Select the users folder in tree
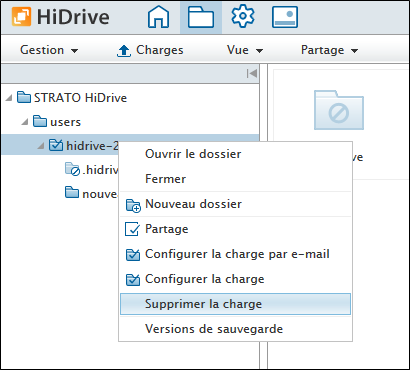The height and width of the screenshot is (370, 410). 65,122
